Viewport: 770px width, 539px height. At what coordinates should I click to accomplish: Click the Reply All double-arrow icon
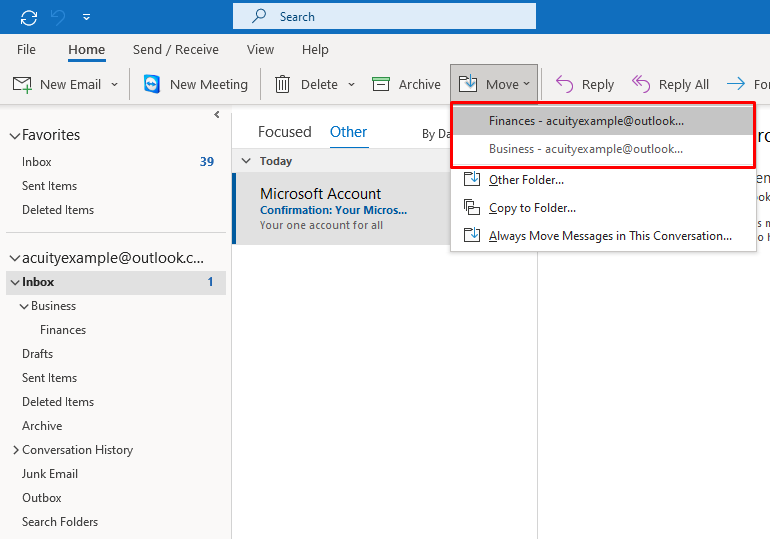[641, 84]
